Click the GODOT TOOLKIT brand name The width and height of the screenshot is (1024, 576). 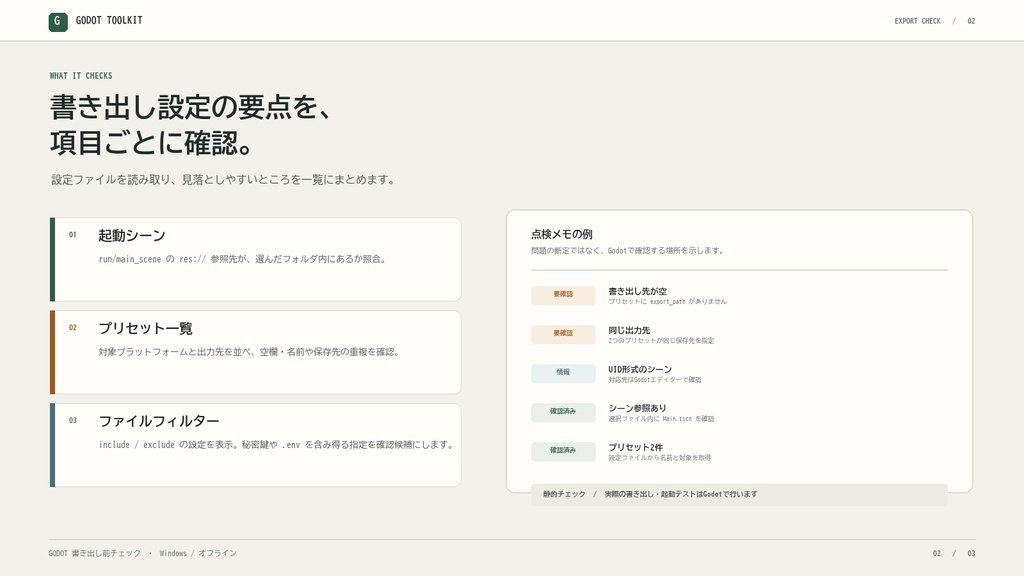[109, 20]
